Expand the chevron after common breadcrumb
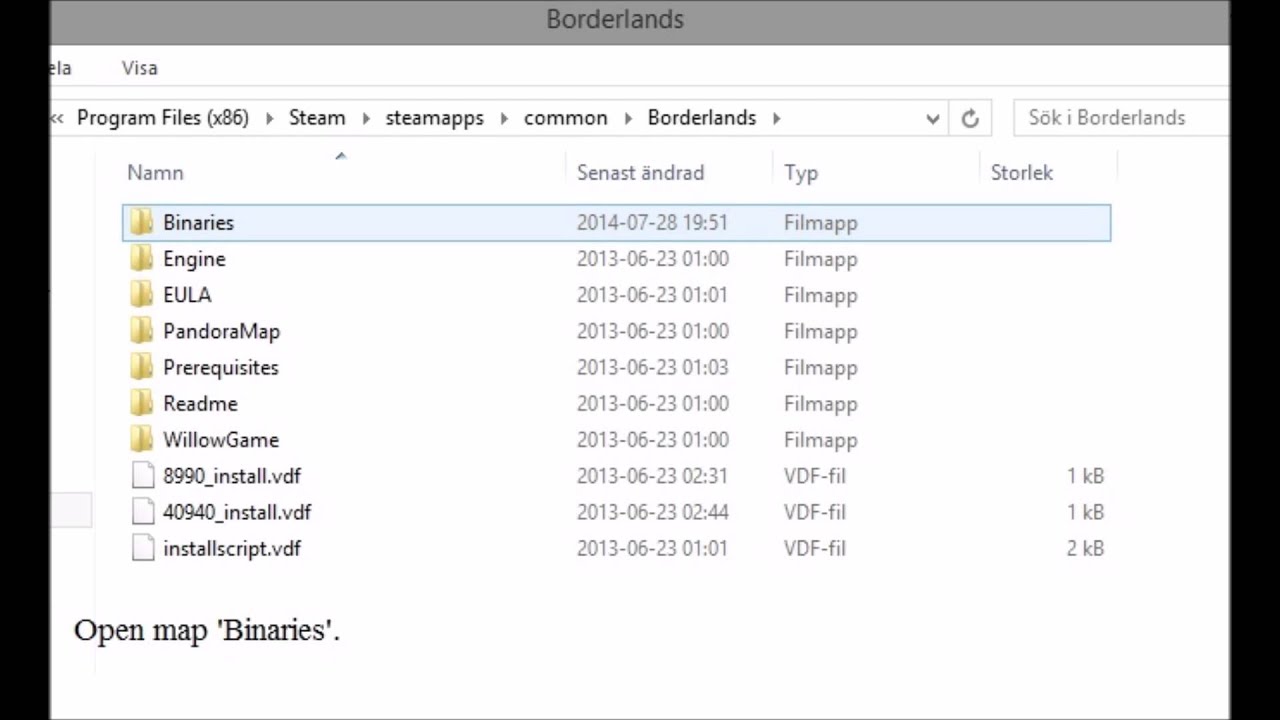Image resolution: width=1280 pixels, height=720 pixels. pos(628,118)
